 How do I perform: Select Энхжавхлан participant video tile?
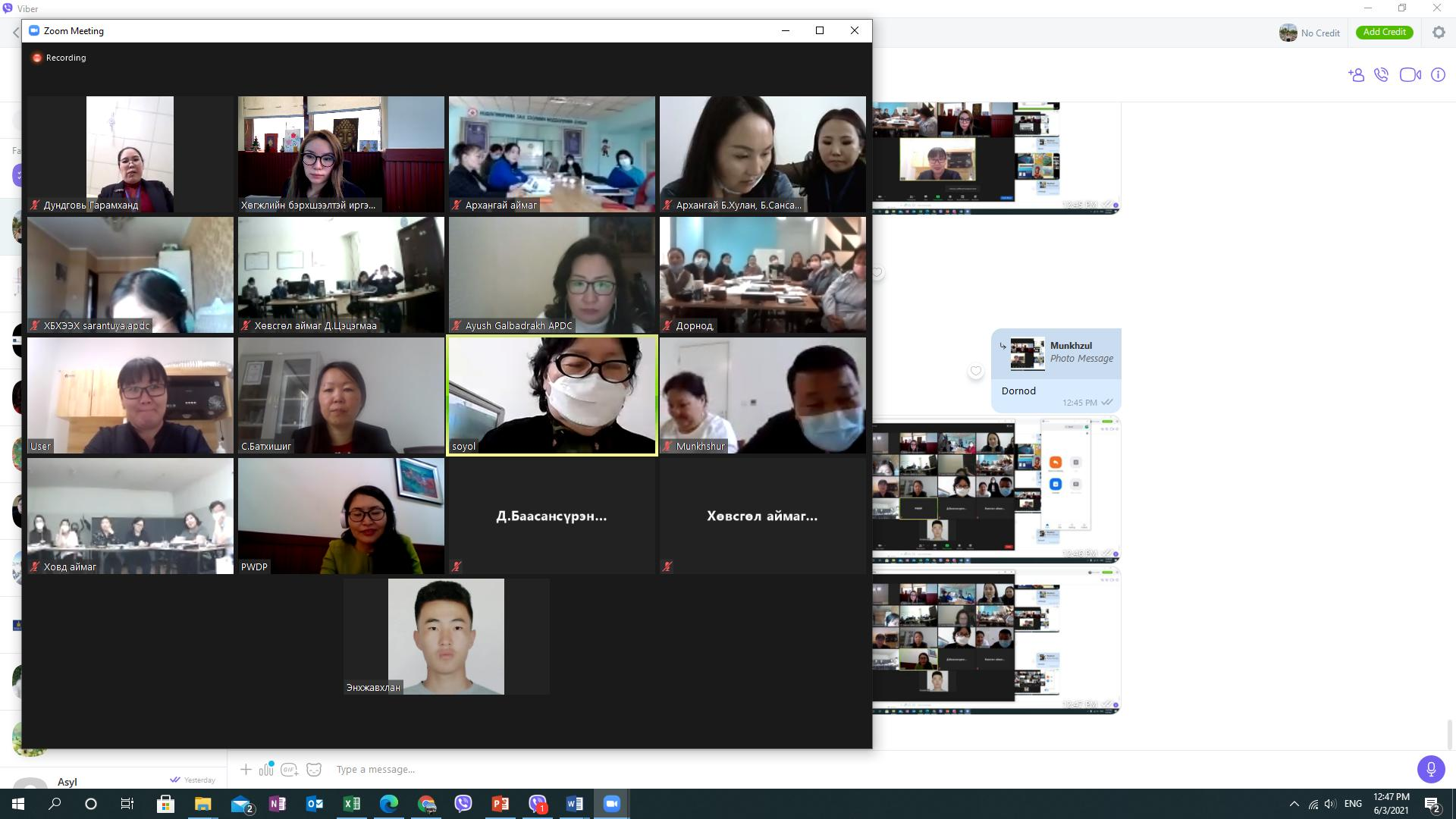point(446,636)
